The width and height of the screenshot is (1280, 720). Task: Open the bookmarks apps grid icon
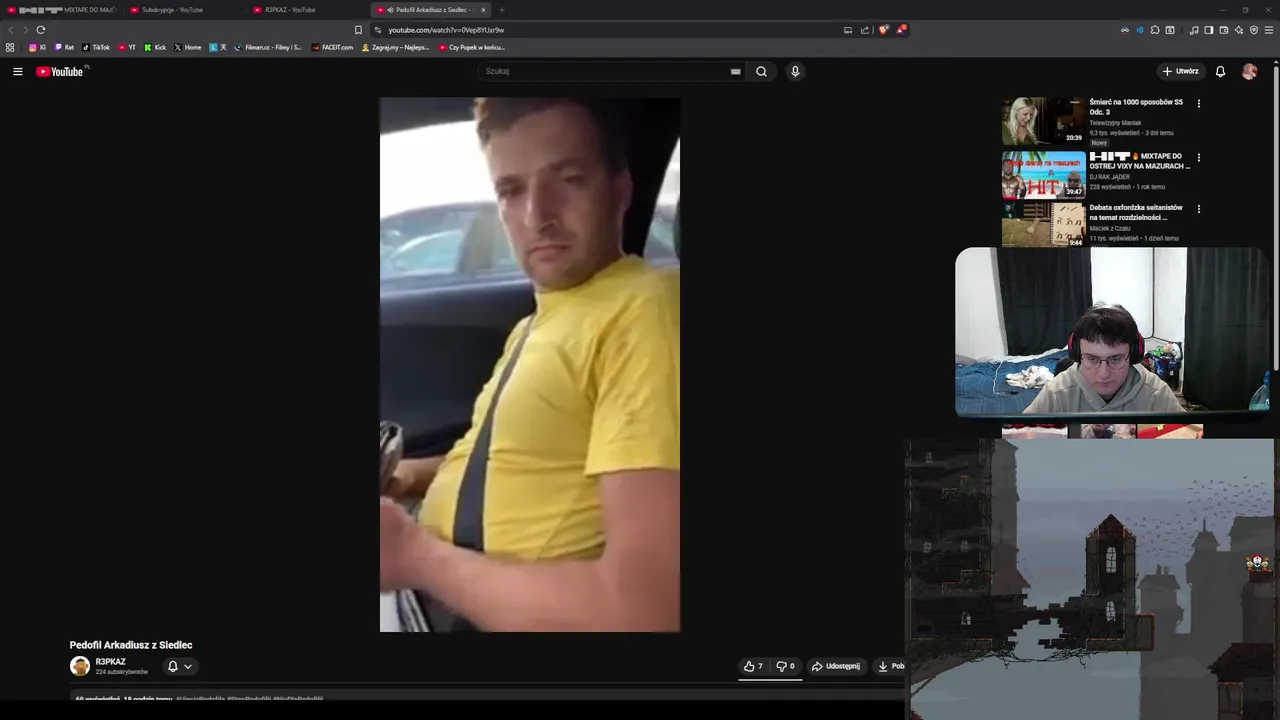(x=10, y=47)
